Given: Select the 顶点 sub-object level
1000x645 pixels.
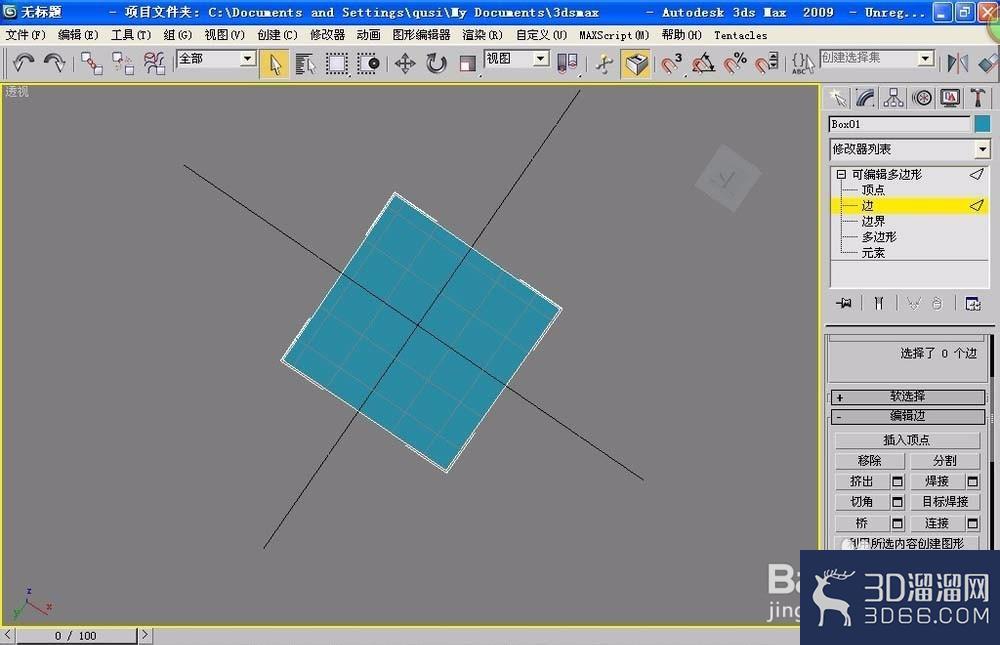Looking at the screenshot, I should 873,189.
